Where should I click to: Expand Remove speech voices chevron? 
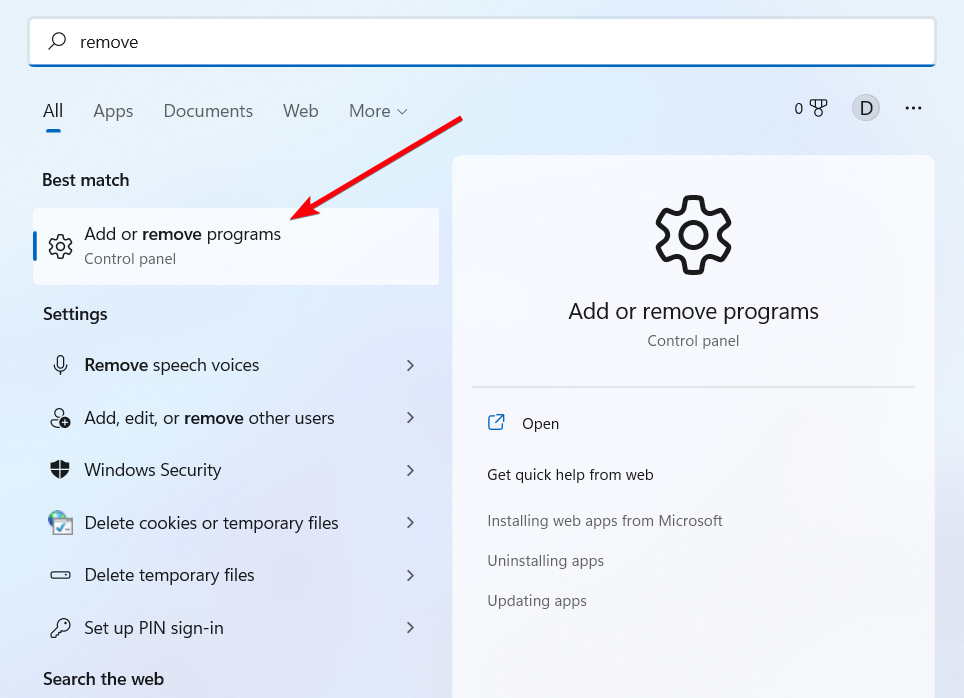[x=410, y=366]
